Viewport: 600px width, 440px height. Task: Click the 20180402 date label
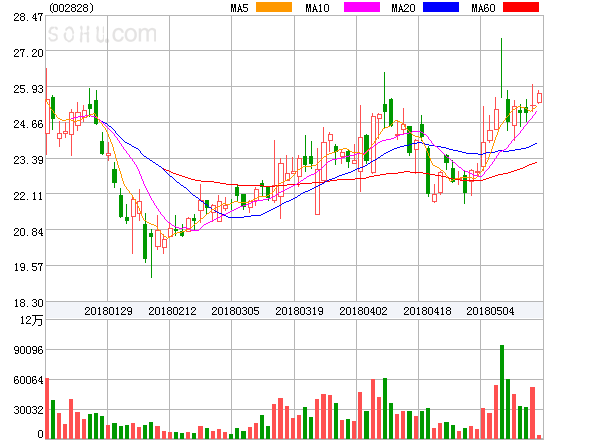coord(363,311)
